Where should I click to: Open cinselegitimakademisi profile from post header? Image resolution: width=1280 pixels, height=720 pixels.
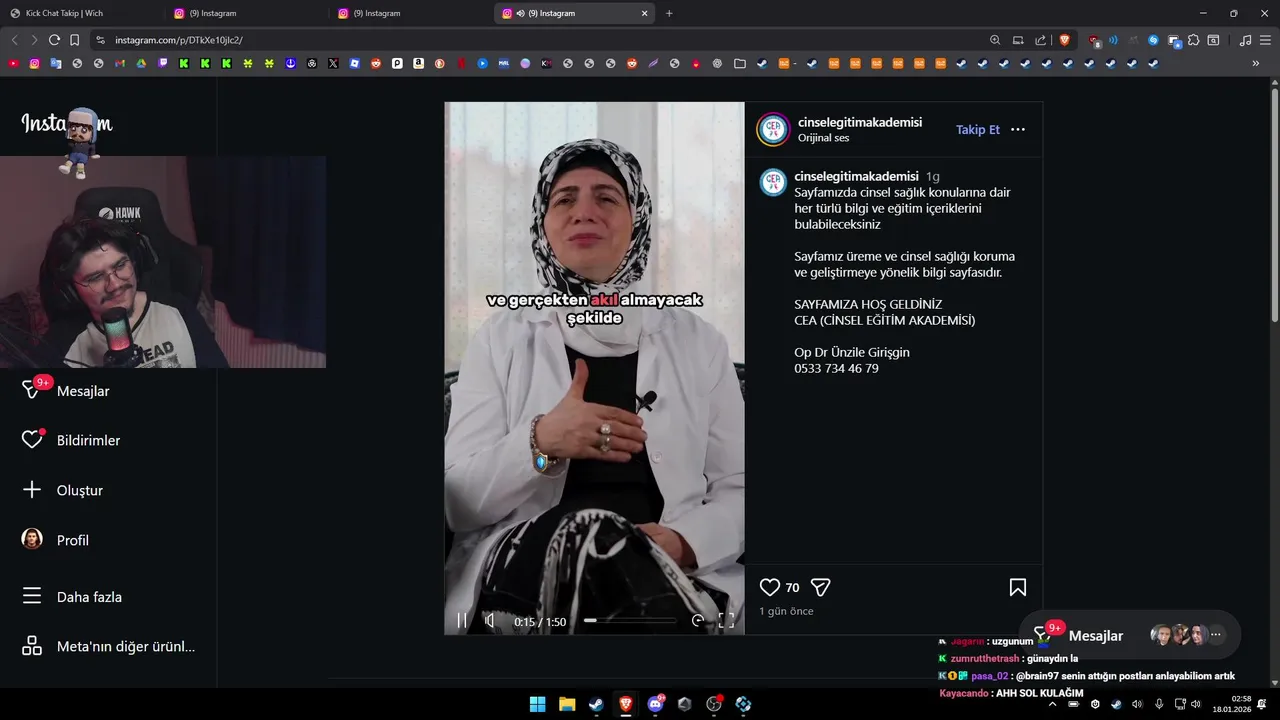click(860, 122)
